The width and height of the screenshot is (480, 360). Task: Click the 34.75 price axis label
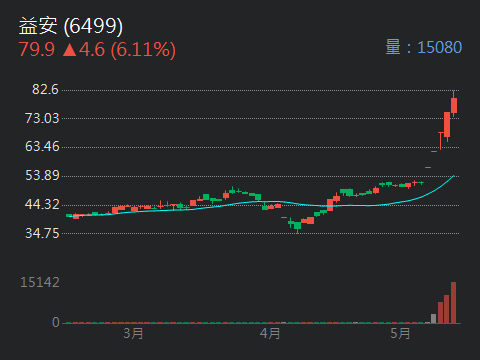pyautogui.click(x=42, y=233)
